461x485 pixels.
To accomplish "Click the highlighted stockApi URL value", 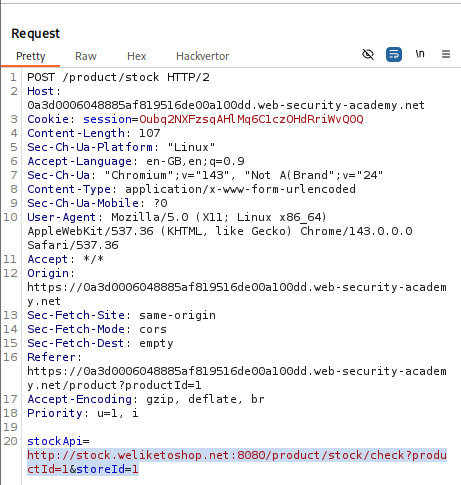I will (x=237, y=462).
